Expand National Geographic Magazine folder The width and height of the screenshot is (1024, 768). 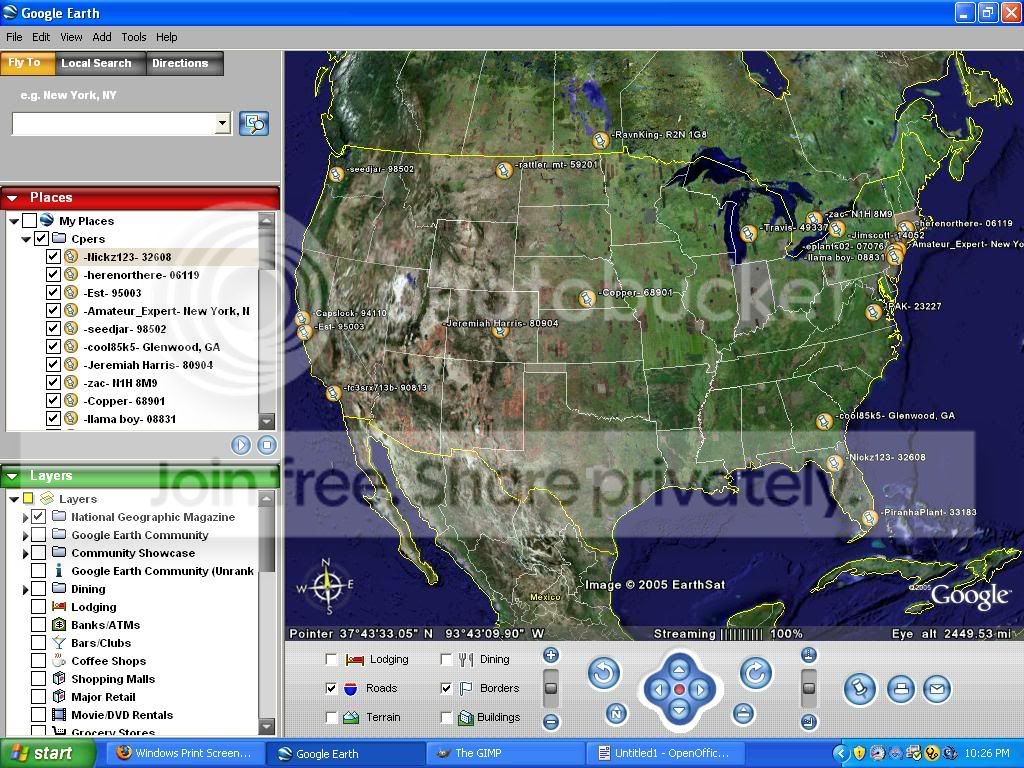pos(25,517)
